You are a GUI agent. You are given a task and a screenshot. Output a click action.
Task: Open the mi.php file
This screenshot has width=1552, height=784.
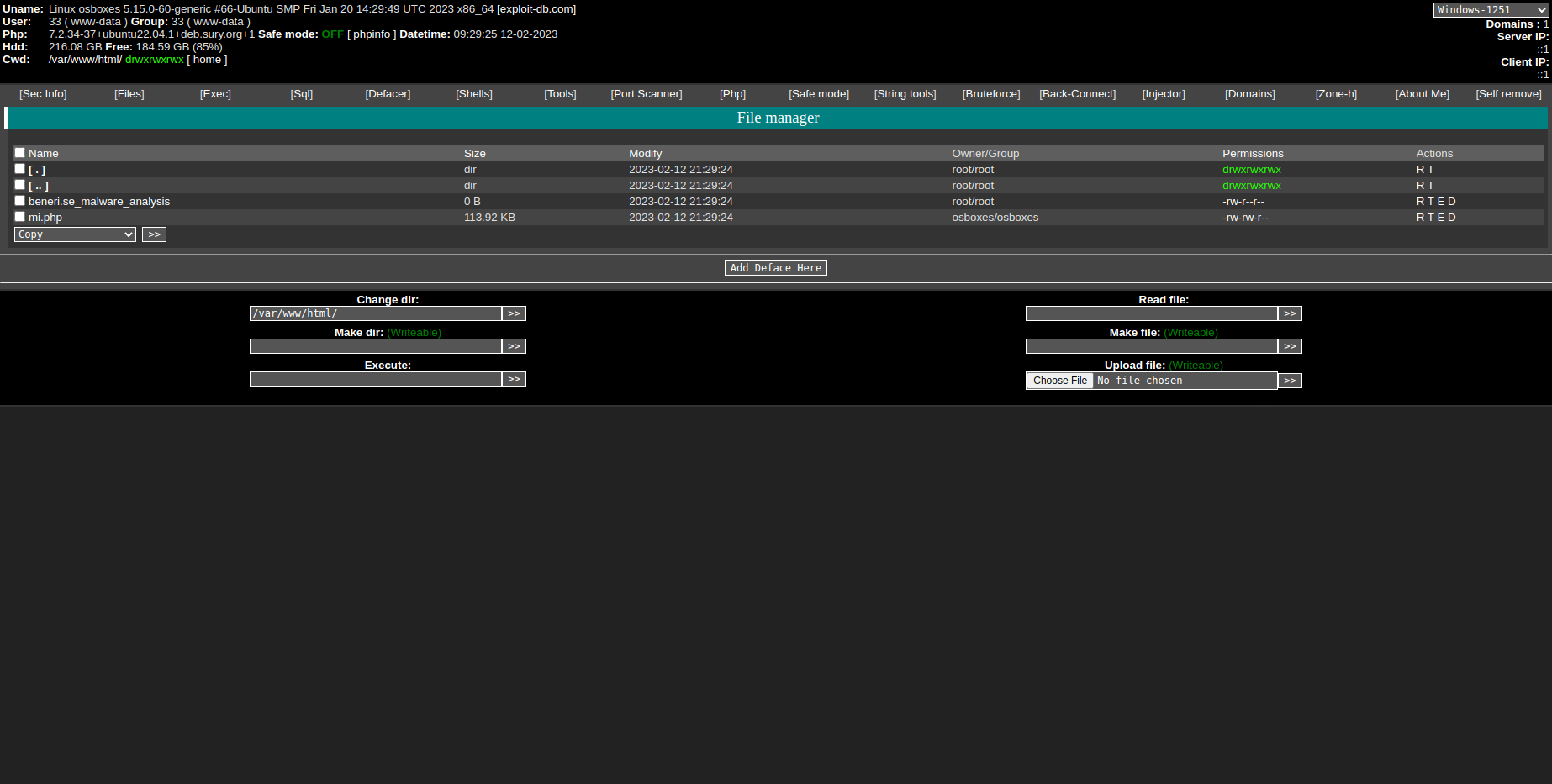coord(45,218)
